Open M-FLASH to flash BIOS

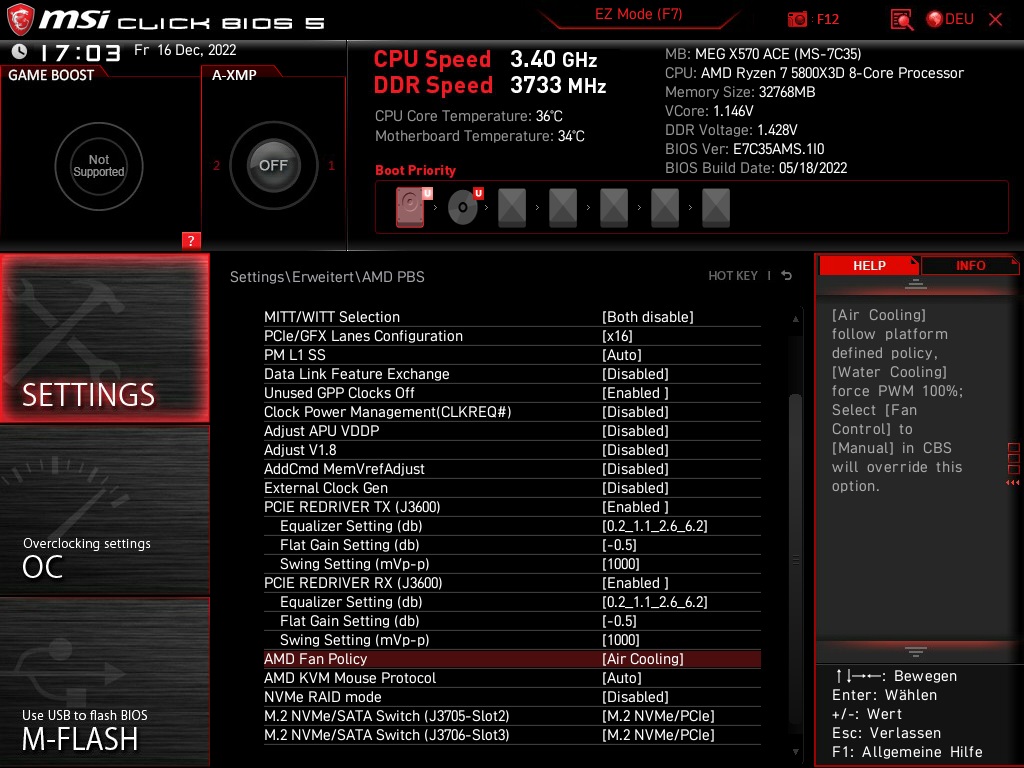point(104,682)
